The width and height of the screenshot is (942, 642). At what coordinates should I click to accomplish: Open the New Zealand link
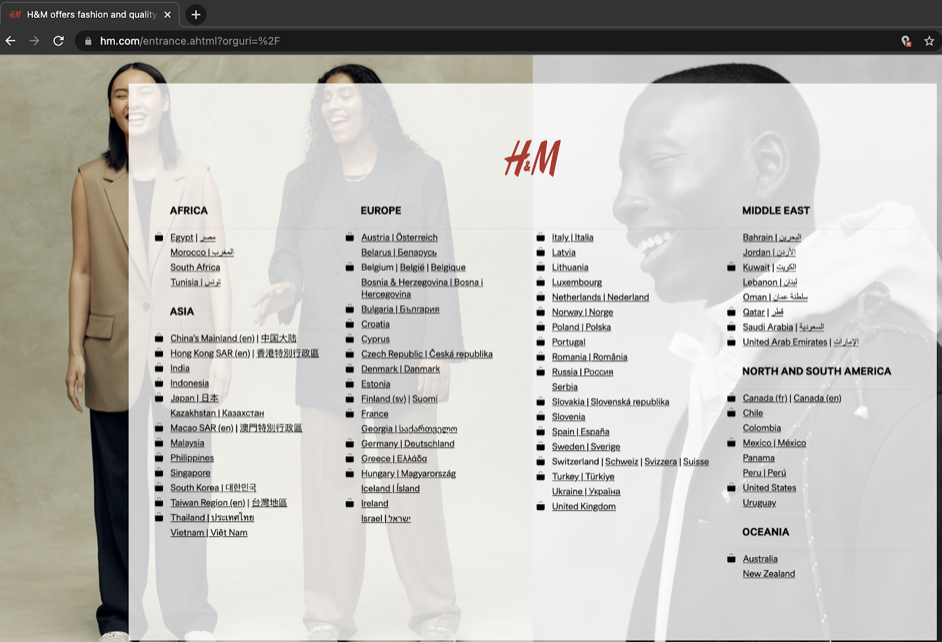tap(769, 574)
